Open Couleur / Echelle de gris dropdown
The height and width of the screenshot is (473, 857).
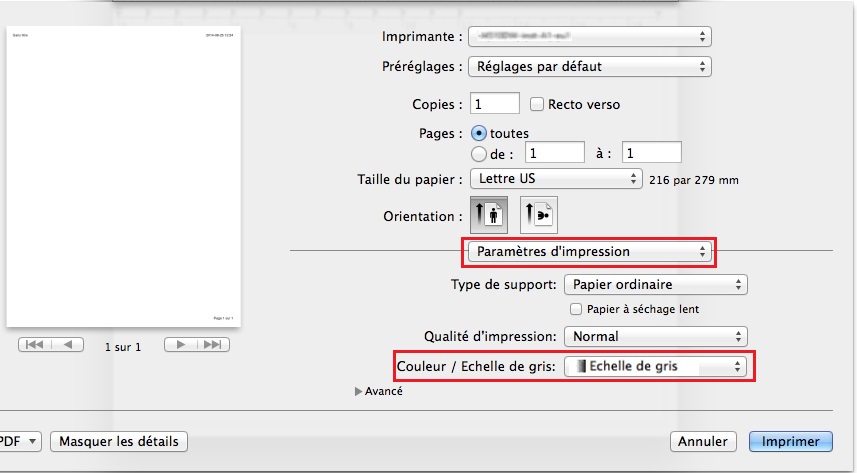[655, 366]
